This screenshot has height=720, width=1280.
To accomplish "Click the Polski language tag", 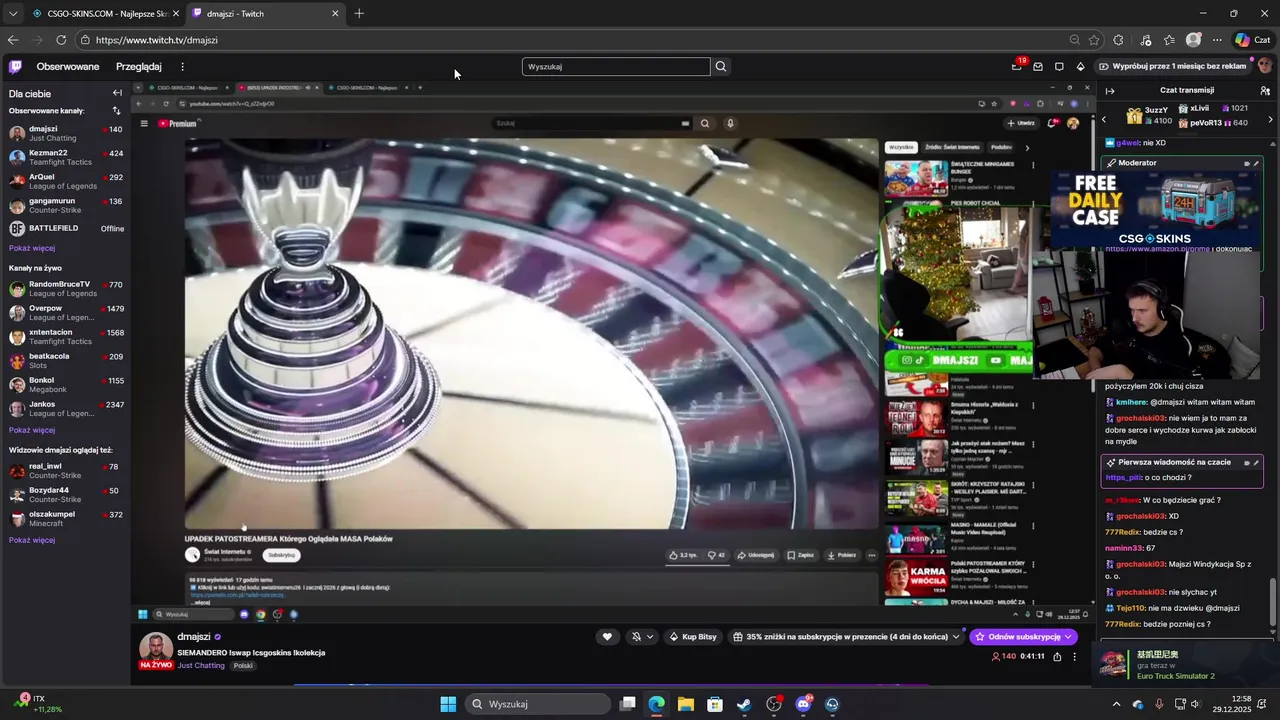I will coord(243,666).
